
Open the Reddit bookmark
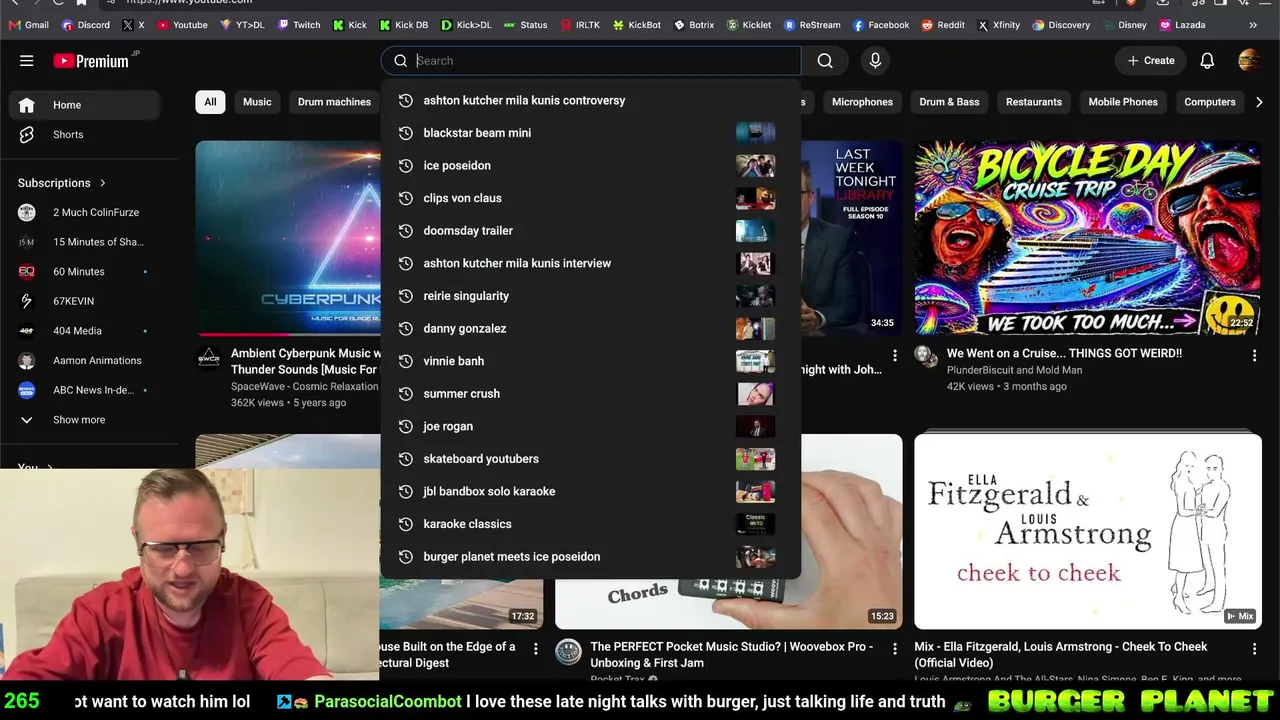coord(943,25)
